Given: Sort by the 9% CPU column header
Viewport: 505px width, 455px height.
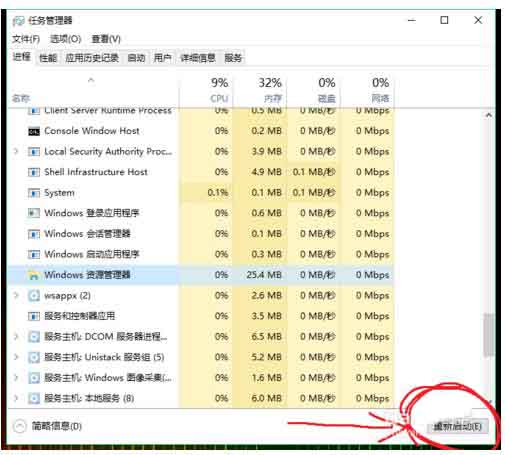Looking at the screenshot, I should 206,90.
